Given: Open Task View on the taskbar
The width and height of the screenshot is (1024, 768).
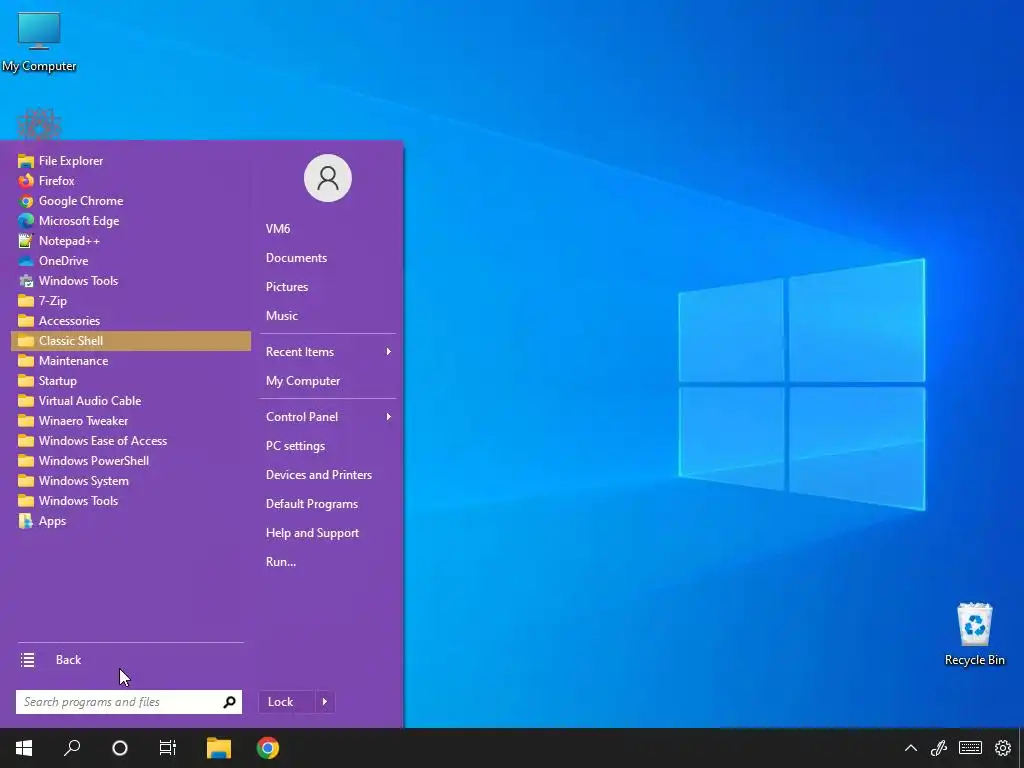Looking at the screenshot, I should (x=168, y=748).
